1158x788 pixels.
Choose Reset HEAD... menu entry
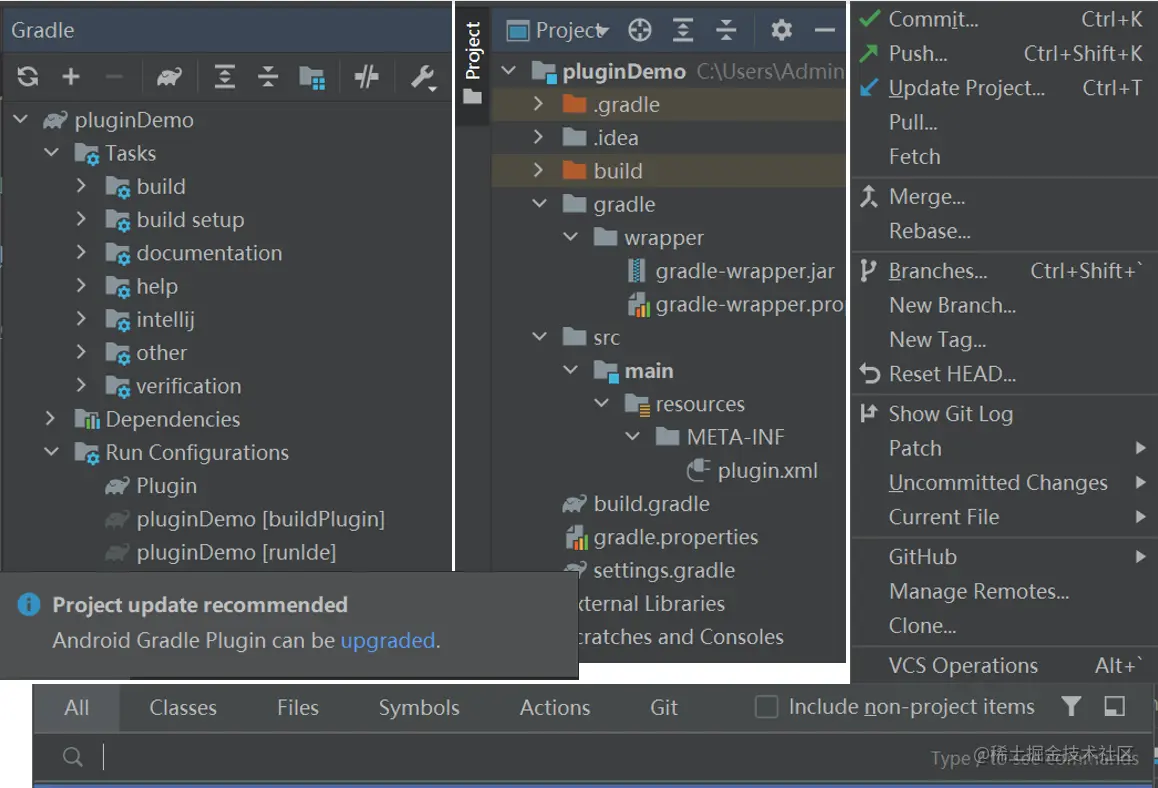pos(1003,374)
